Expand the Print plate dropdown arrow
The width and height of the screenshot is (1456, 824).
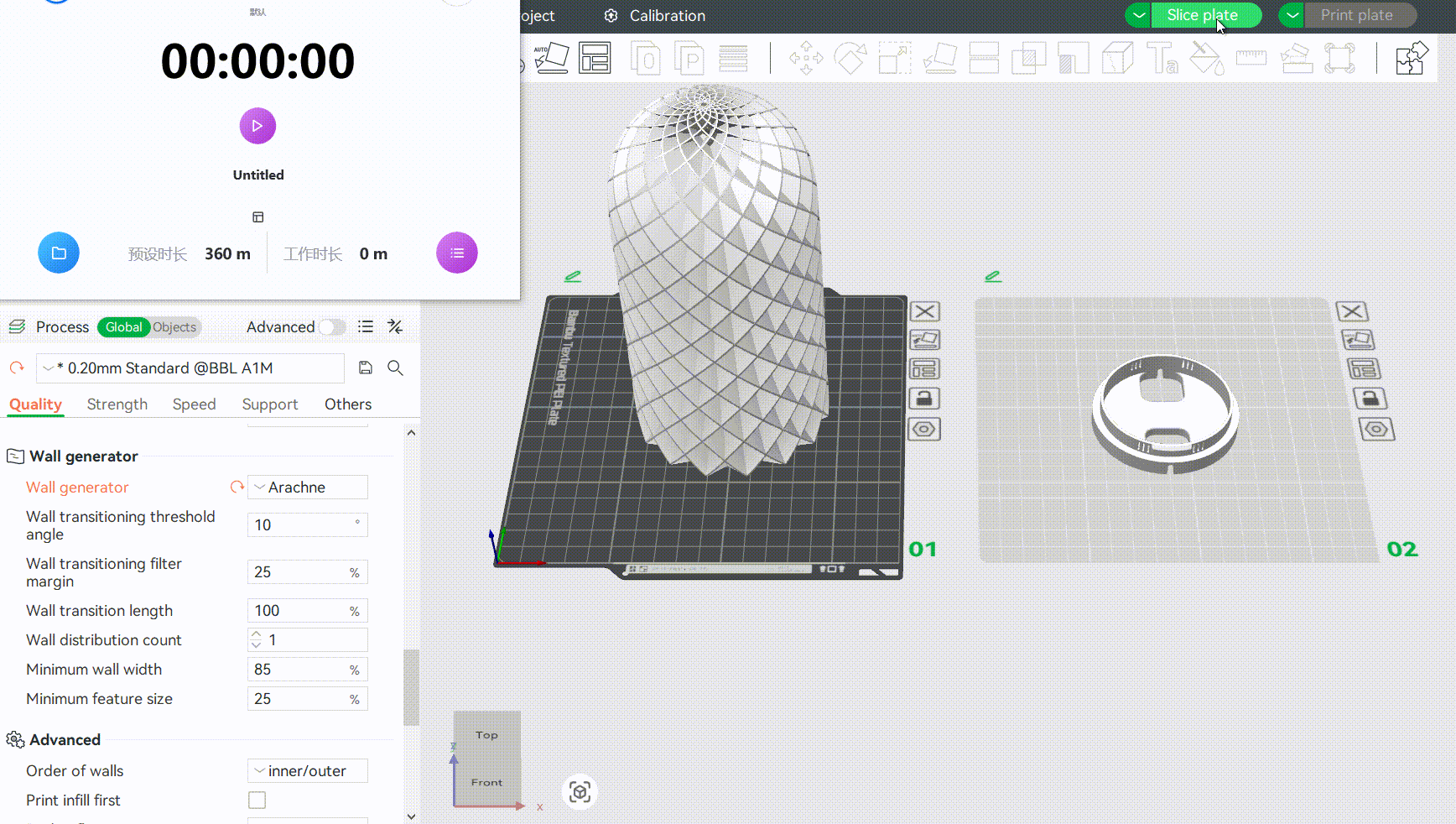pyautogui.click(x=1292, y=15)
